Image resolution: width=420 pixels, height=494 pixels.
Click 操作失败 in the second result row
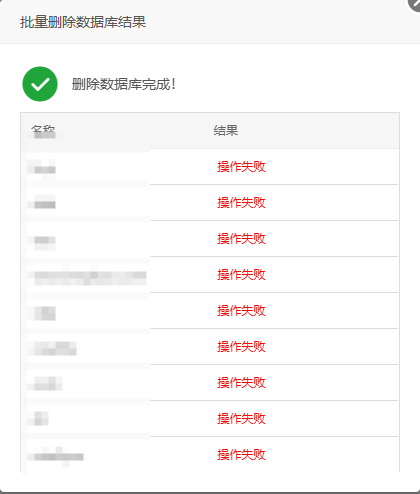point(241,202)
